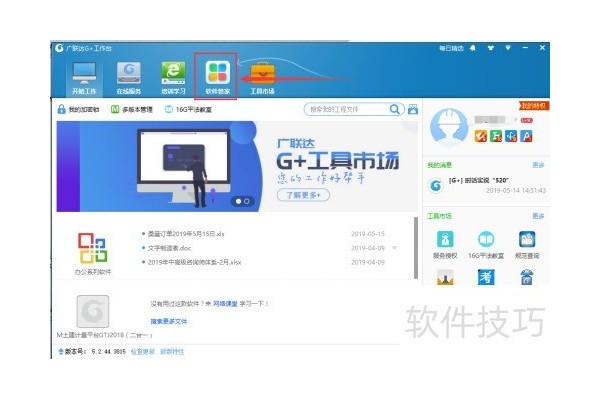Click the 检查更新 link in status bar

tap(143, 351)
